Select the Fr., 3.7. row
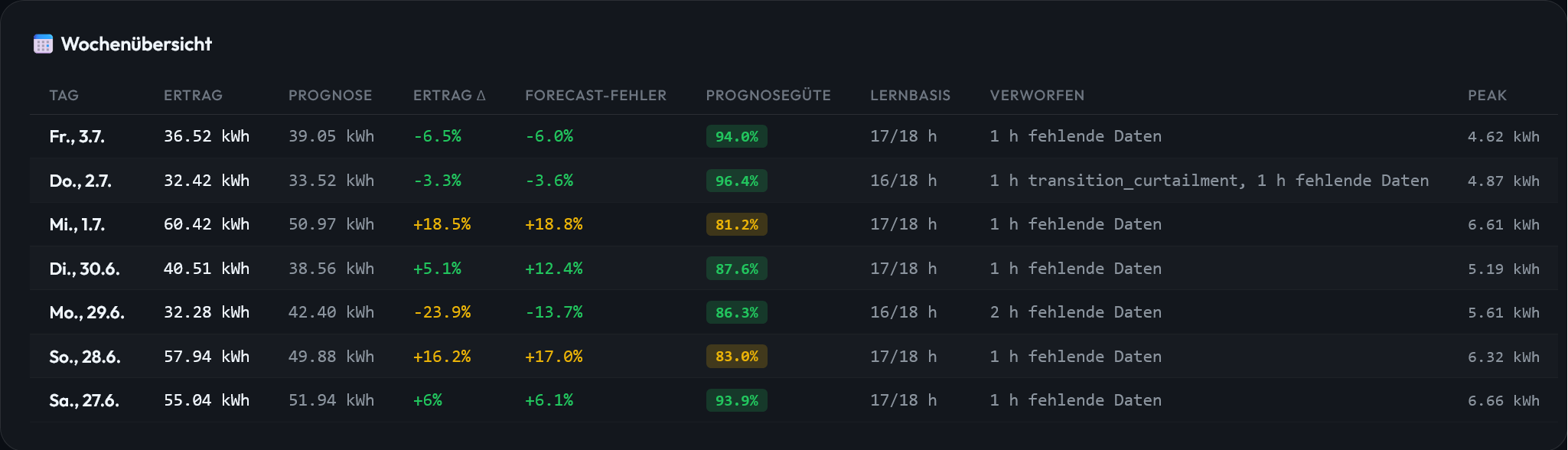 (x=794, y=136)
